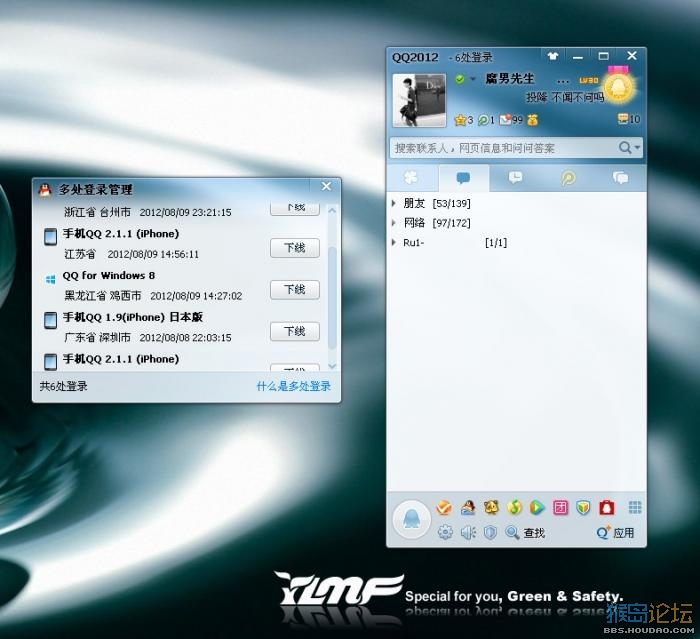Open the red shopping bag icon
Viewport: 700px width, 639px height.
(x=606, y=508)
